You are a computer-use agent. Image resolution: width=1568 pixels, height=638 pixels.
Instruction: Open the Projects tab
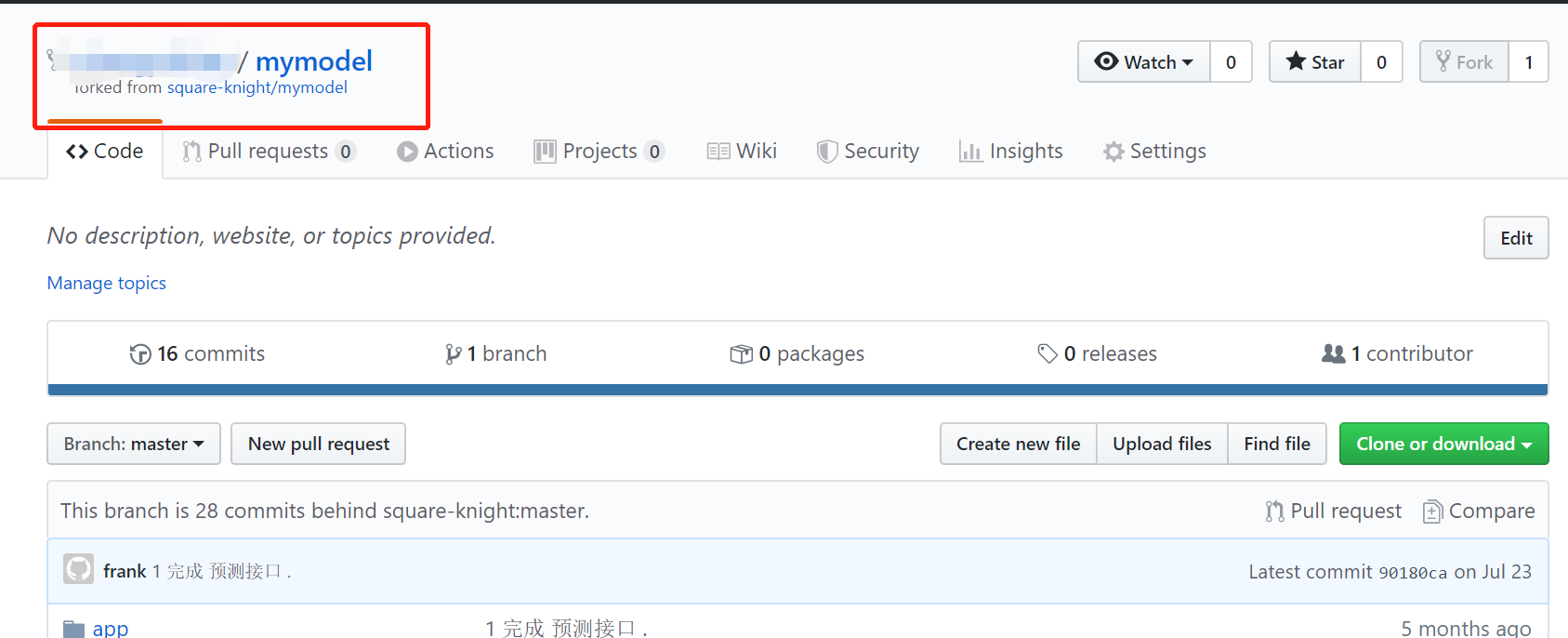click(x=600, y=151)
